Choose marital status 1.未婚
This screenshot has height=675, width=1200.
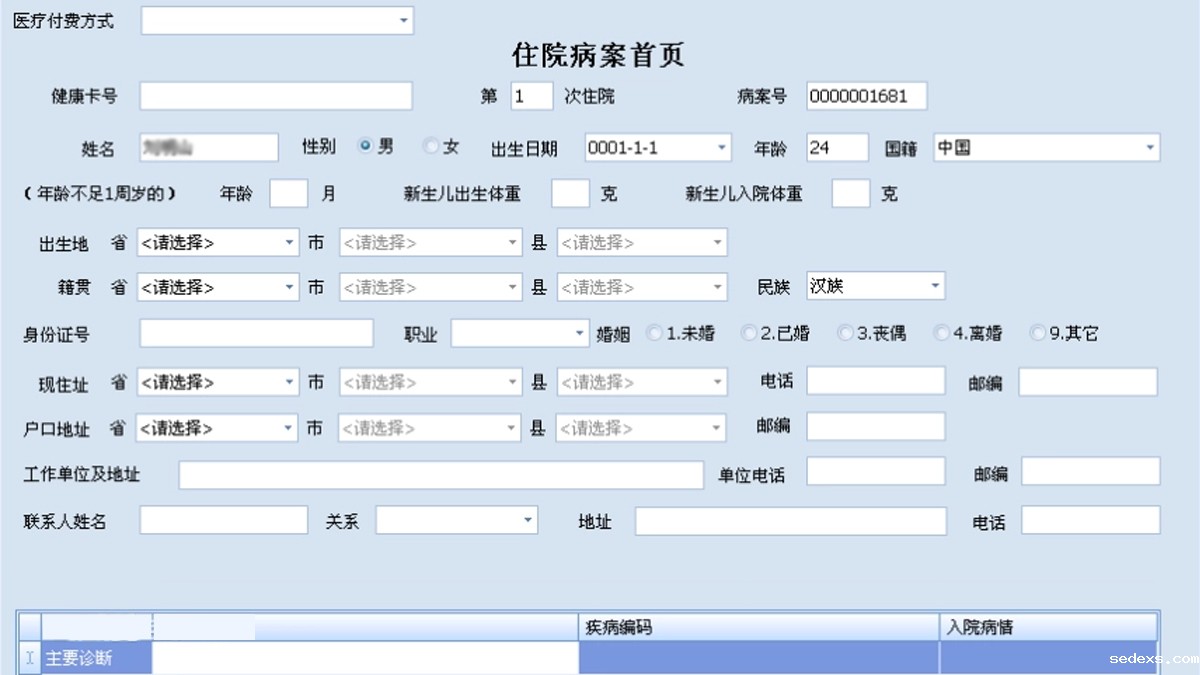pos(654,333)
